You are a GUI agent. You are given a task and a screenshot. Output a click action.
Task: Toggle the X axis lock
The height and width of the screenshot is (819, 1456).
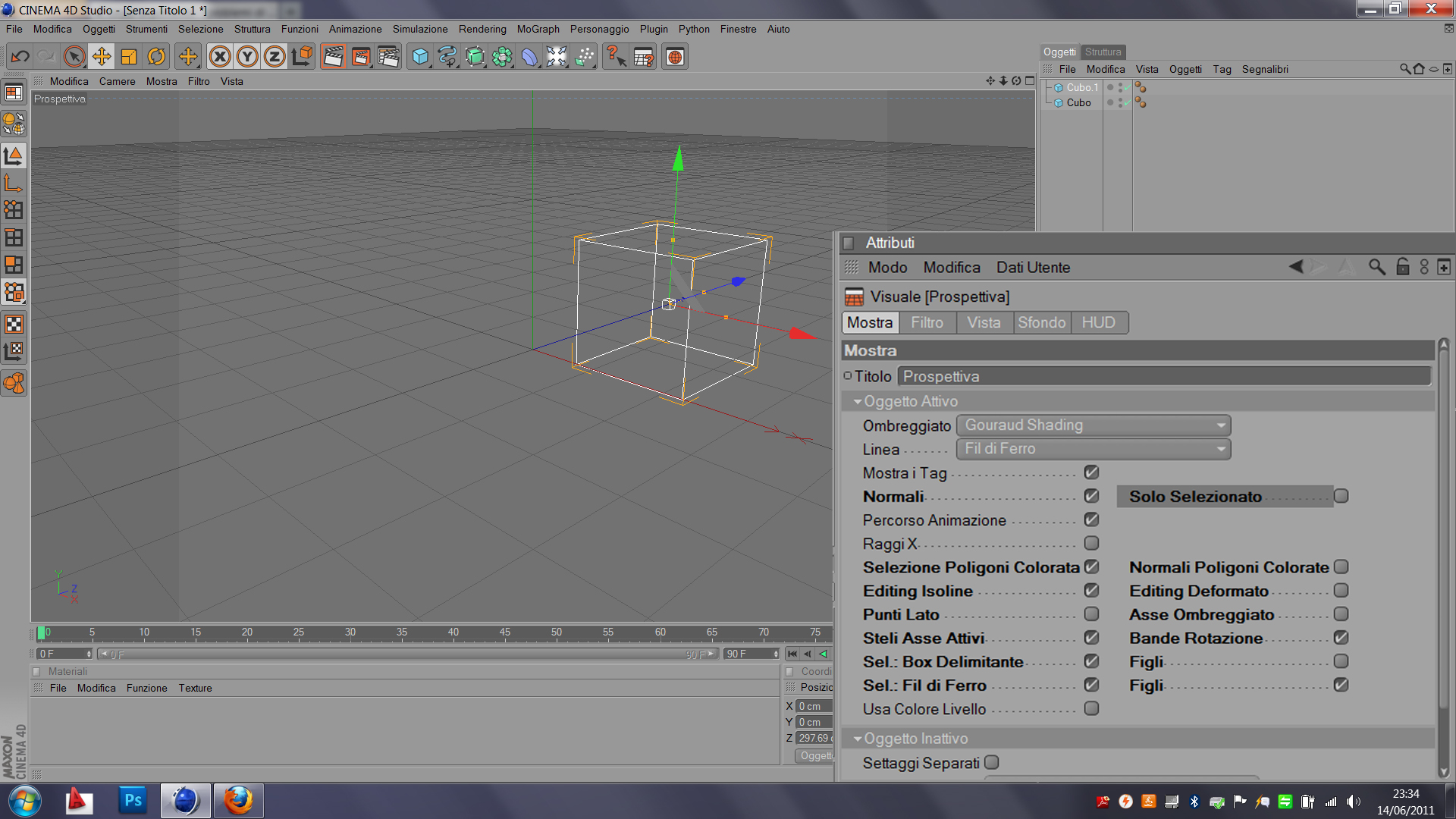tap(220, 57)
